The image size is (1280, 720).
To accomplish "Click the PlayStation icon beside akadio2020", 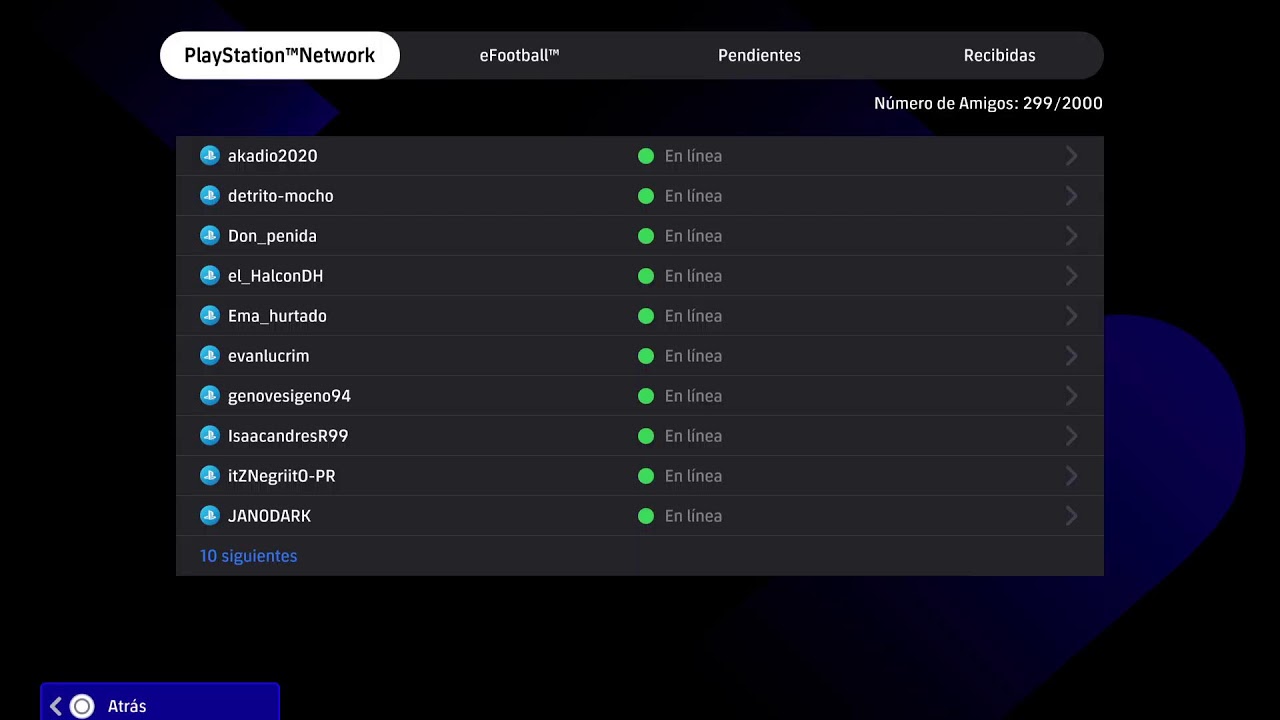I will [x=209, y=155].
